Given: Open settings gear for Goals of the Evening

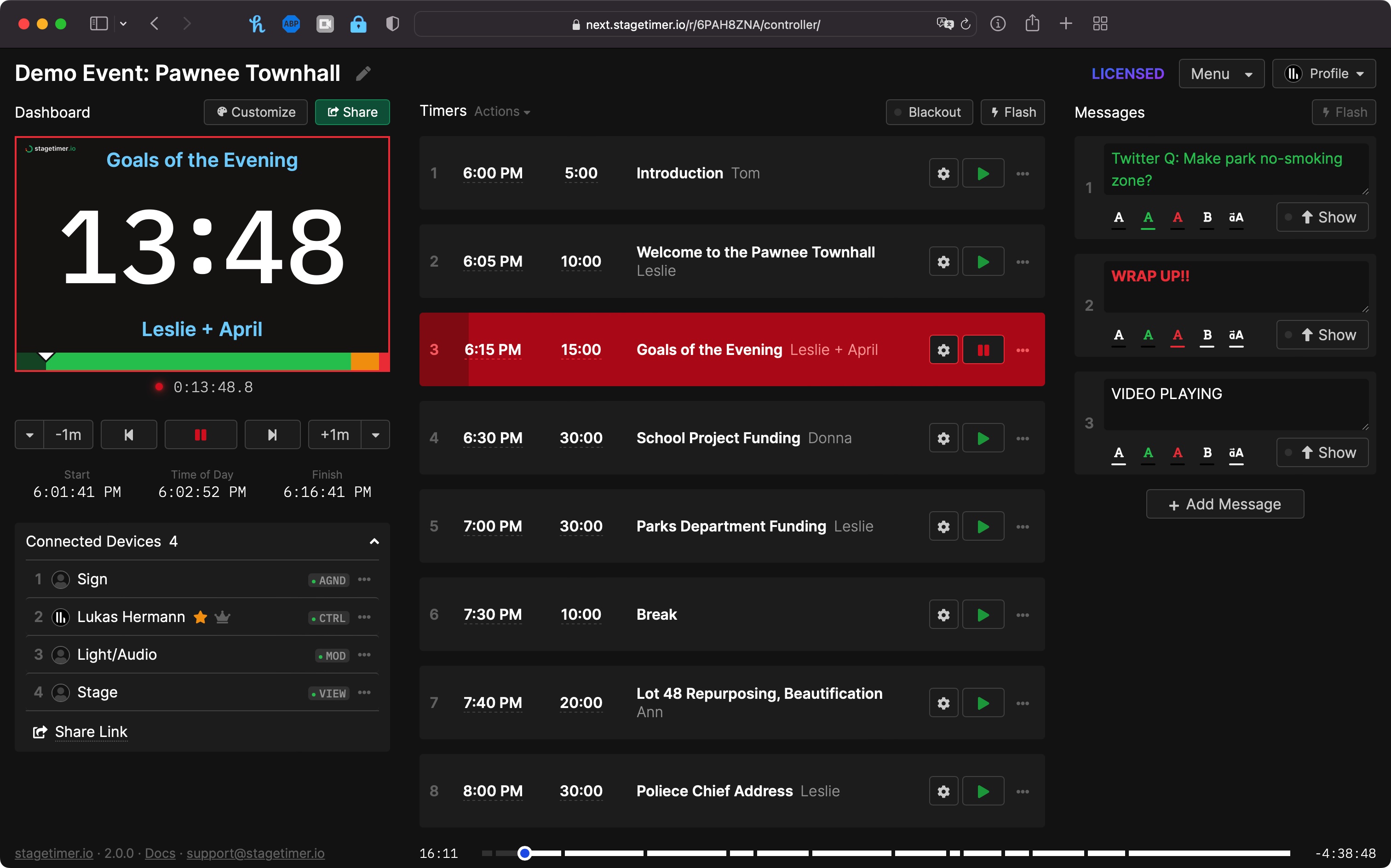Looking at the screenshot, I should tap(943, 349).
